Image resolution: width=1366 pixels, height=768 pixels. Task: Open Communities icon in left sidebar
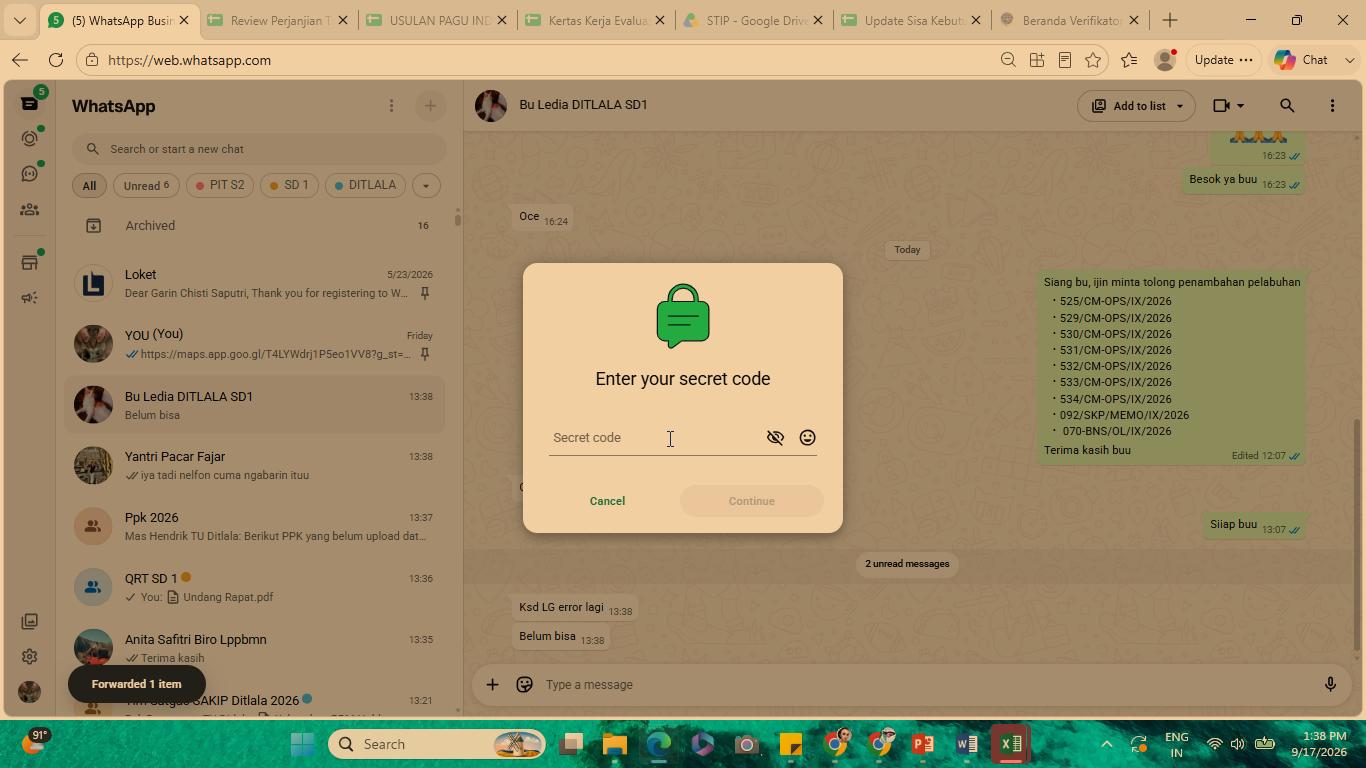[29, 210]
